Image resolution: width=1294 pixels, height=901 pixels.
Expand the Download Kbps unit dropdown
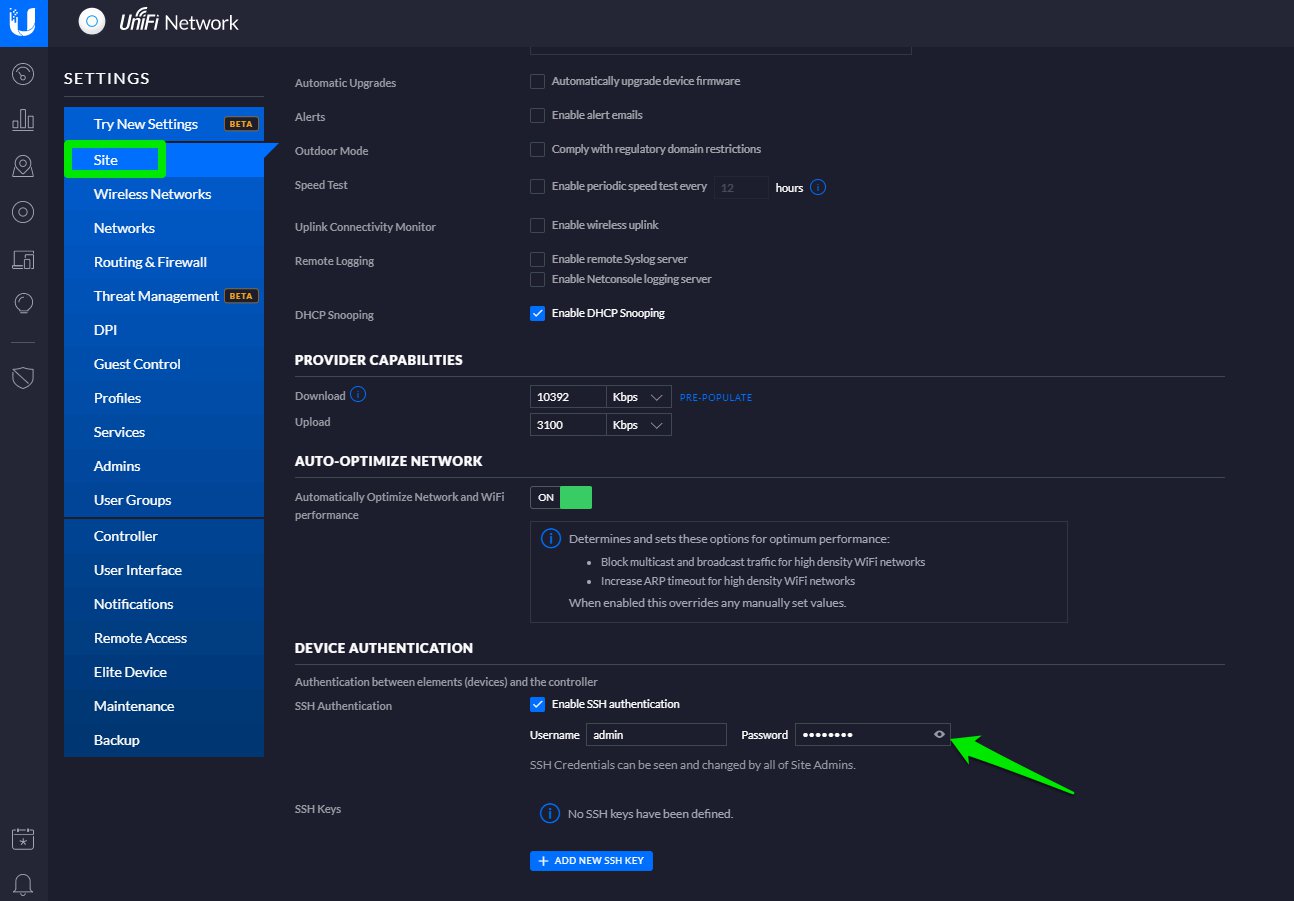click(639, 397)
